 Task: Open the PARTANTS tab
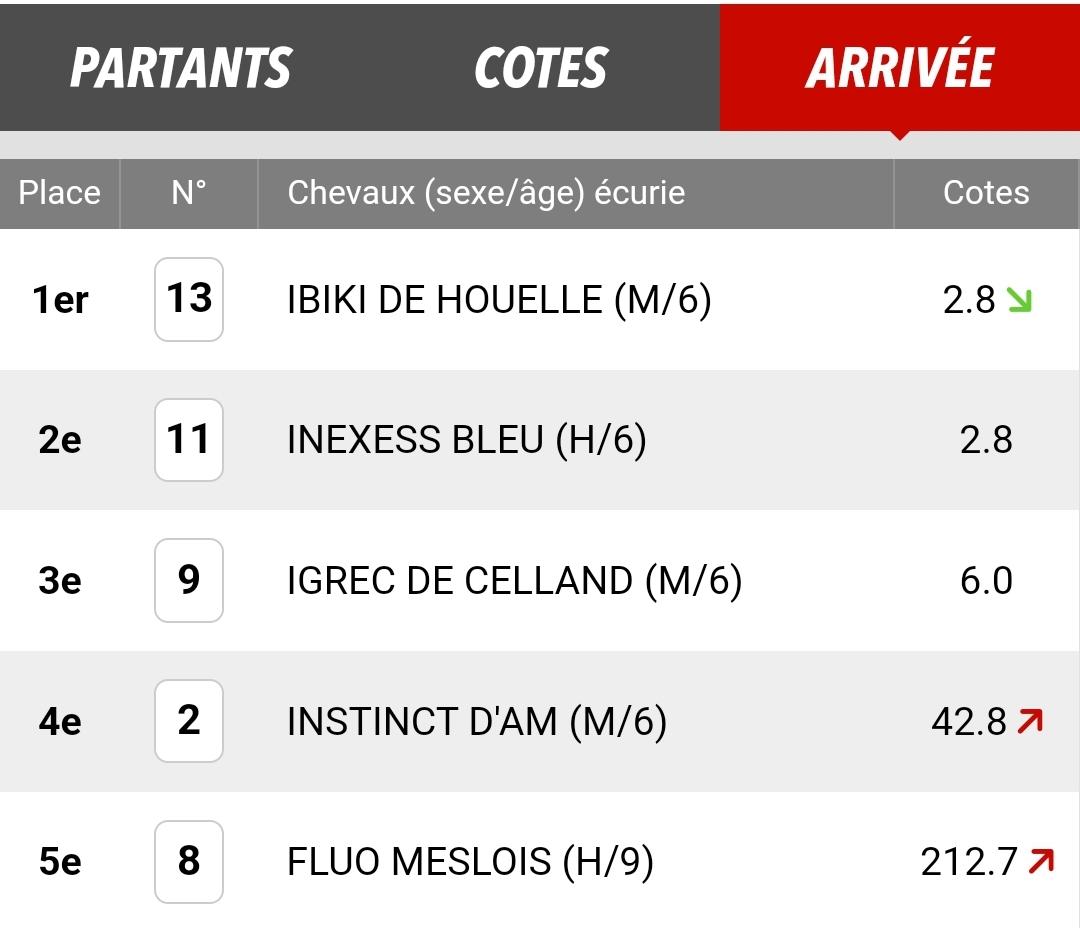pyautogui.click(x=181, y=68)
